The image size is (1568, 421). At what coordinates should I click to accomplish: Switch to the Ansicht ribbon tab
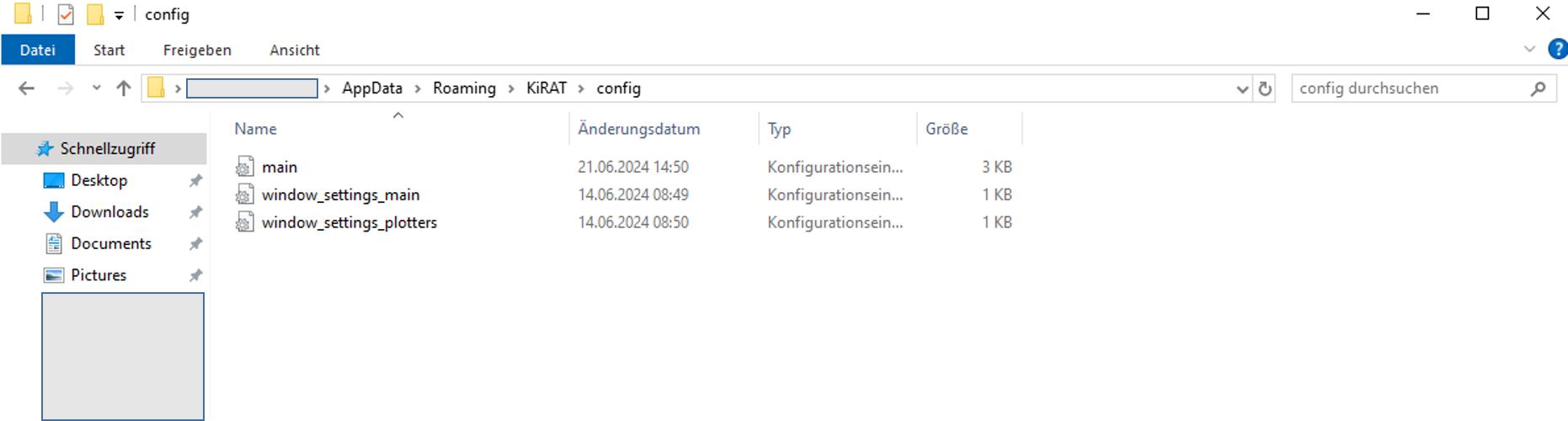tap(295, 50)
